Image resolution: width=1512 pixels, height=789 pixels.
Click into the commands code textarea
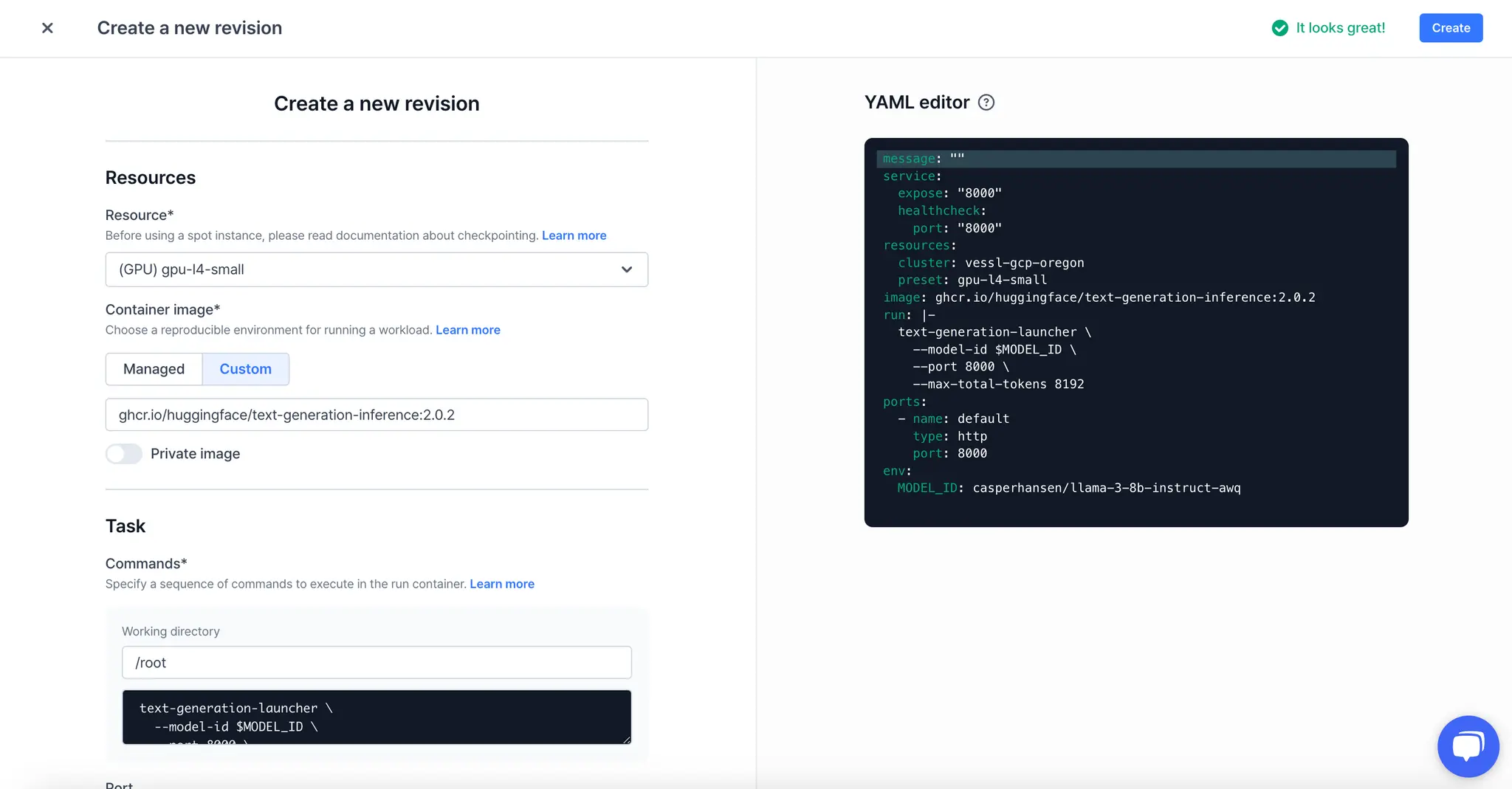(x=377, y=717)
